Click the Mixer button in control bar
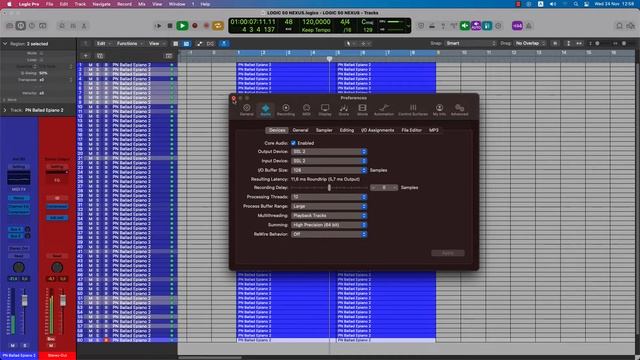Viewport: 640px width, 360px height. point(73,26)
